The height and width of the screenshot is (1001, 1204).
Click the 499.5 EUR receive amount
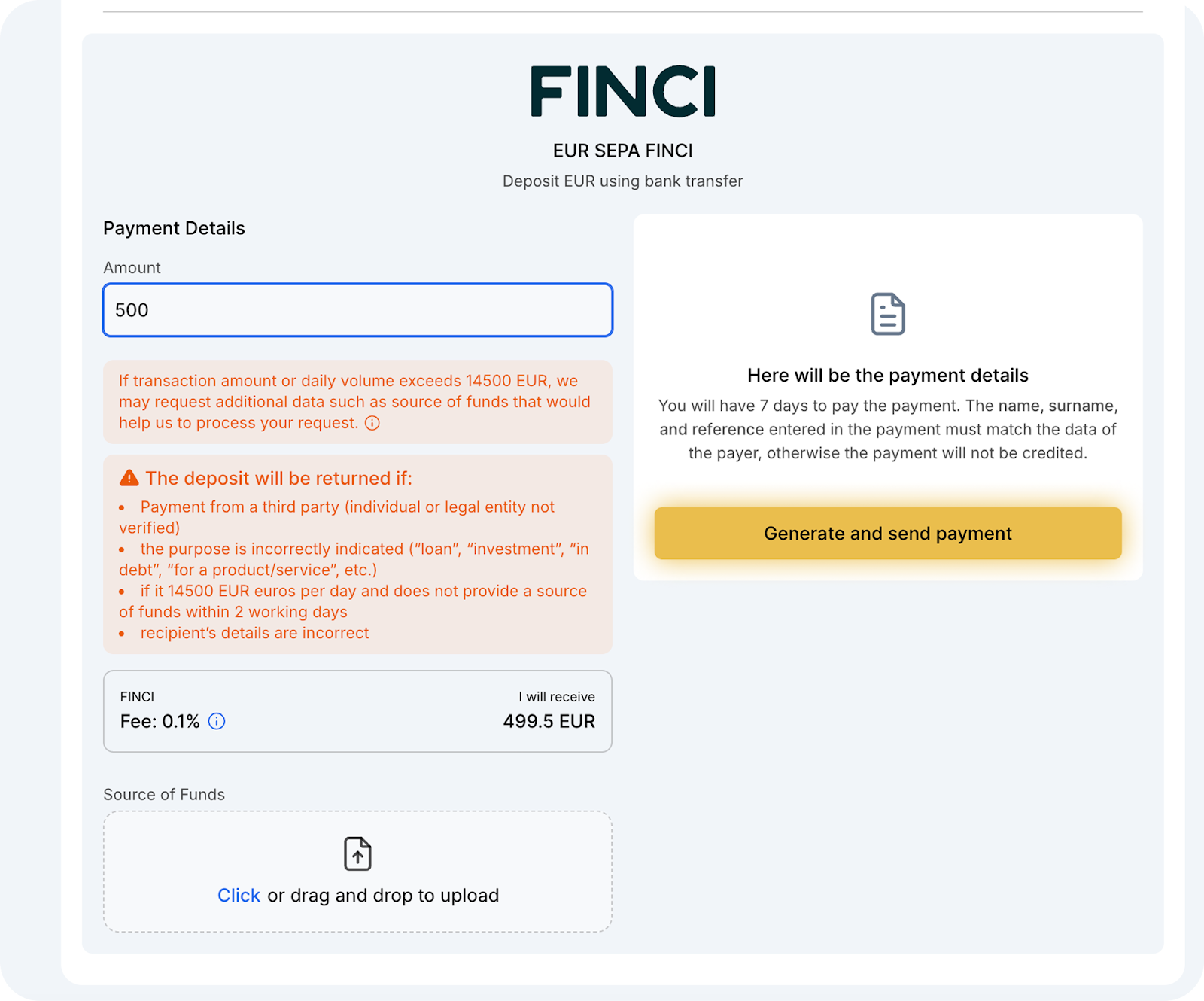(549, 721)
